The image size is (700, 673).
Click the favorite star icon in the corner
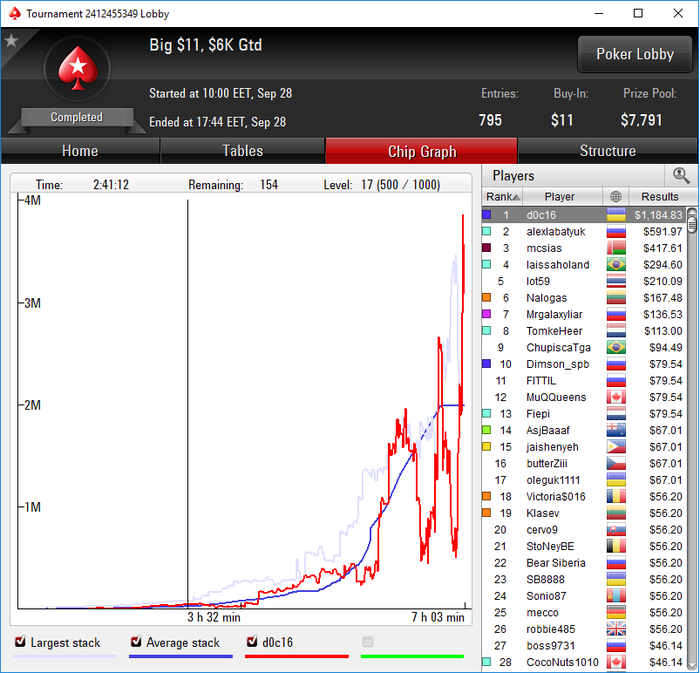click(x=11, y=41)
